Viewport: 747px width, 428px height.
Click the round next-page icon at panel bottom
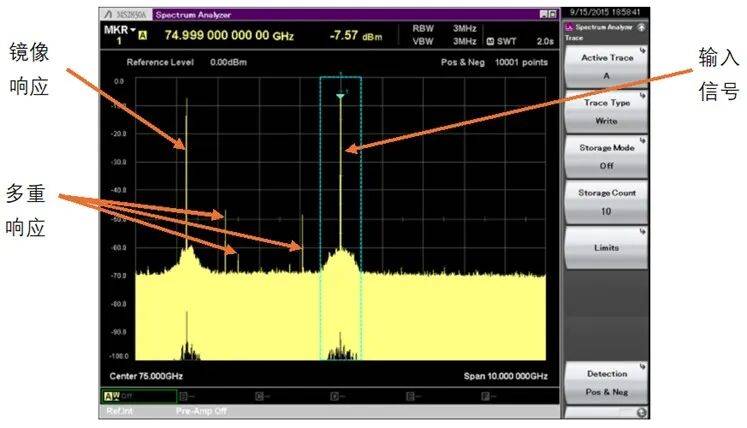click(x=640, y=411)
